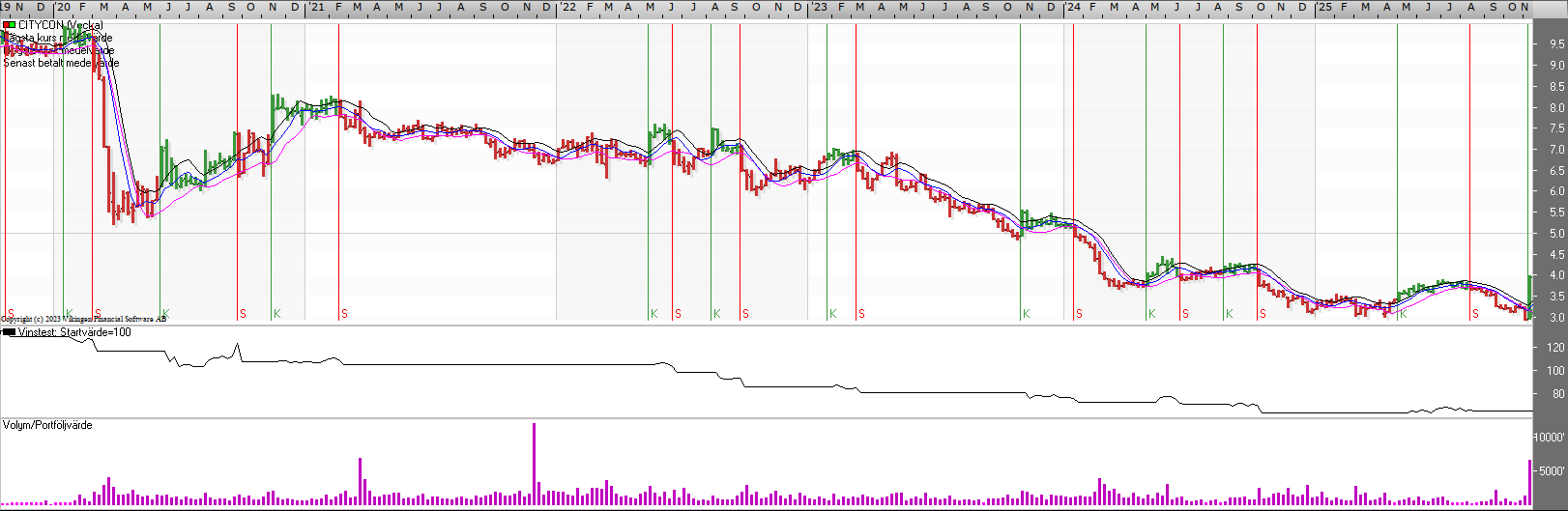Select the CITYCON (Vecka) chart title
The image size is (1568, 511).
point(60,25)
